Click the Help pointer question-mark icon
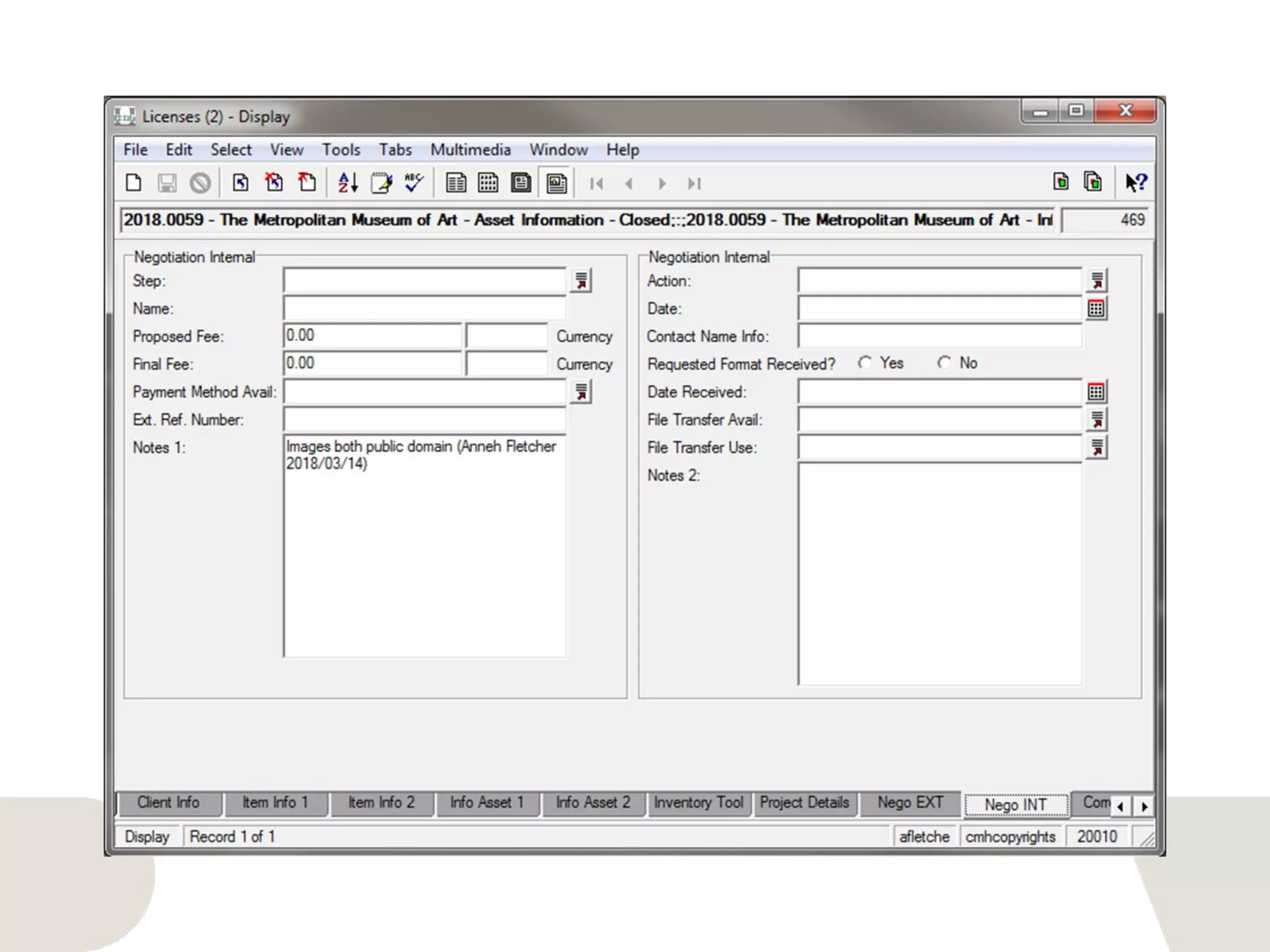This screenshot has width=1270, height=952. pyautogui.click(x=1136, y=183)
